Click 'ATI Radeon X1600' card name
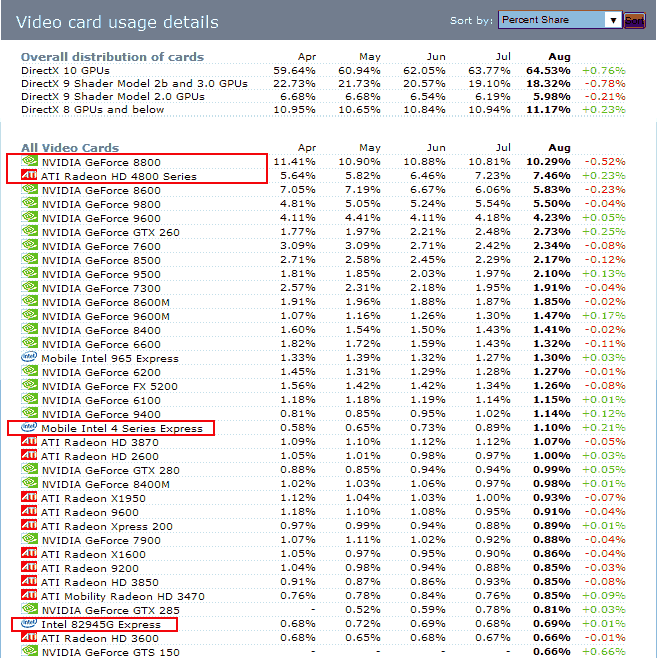Screen dimensions: 657x658 pyautogui.click(x=93, y=554)
